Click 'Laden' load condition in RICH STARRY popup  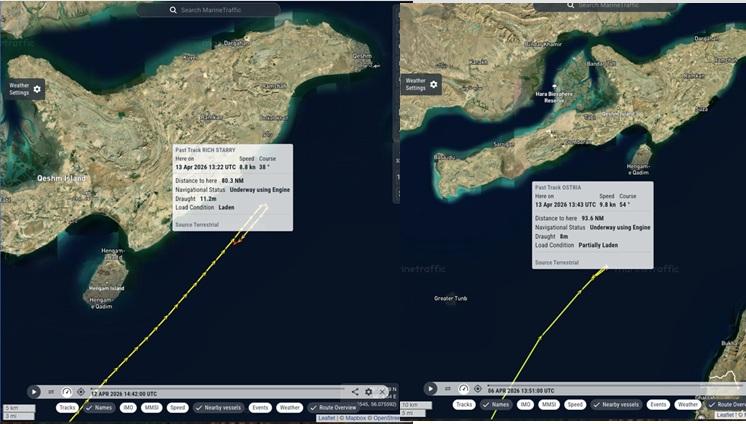226,207
